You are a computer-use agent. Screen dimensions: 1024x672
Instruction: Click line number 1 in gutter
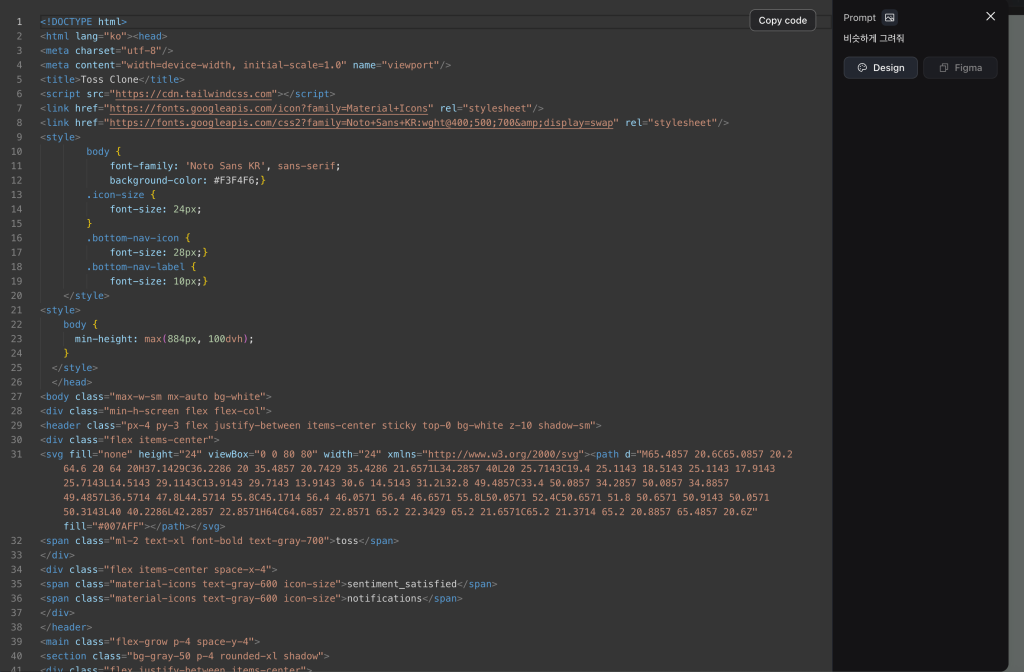[19, 21]
